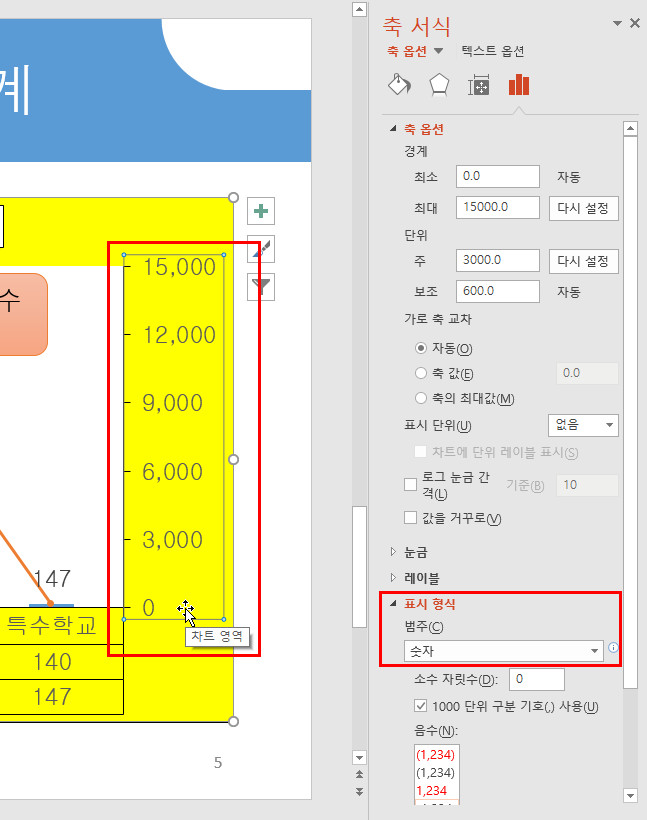Click the info icon beside 범주 dropdown
Viewport: 647px width, 820px height.
tap(613, 648)
